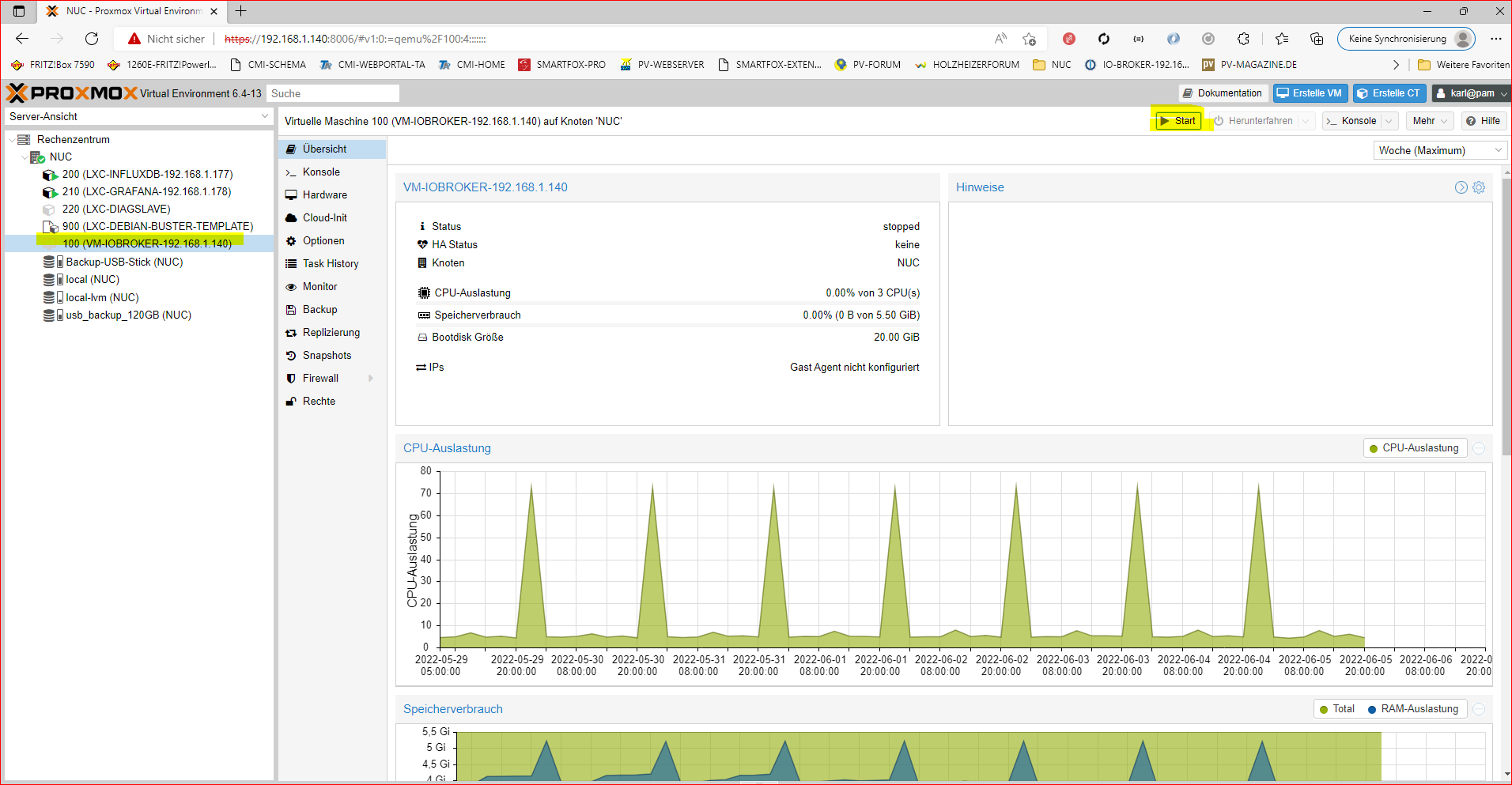The height and width of the screenshot is (785, 1512).
Task: Open the Hilfe help button
Action: (1483, 121)
